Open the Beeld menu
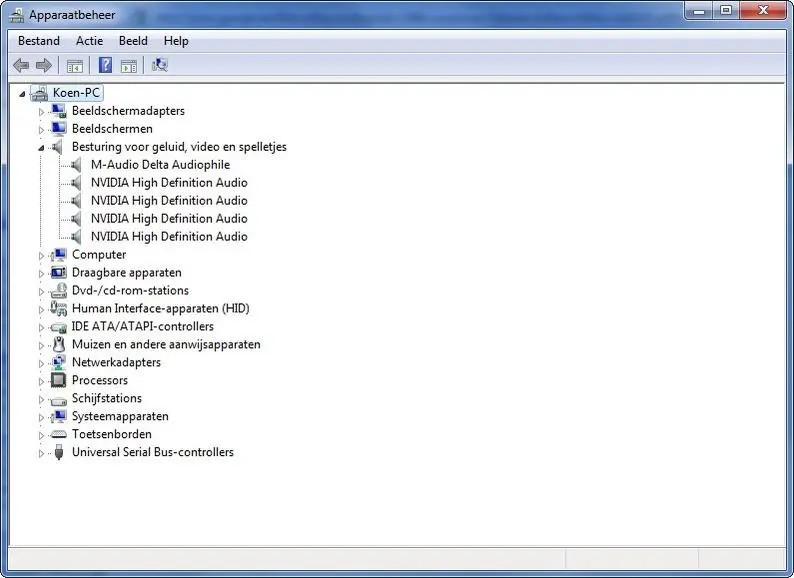Viewport: 794px width, 578px height. 133,41
